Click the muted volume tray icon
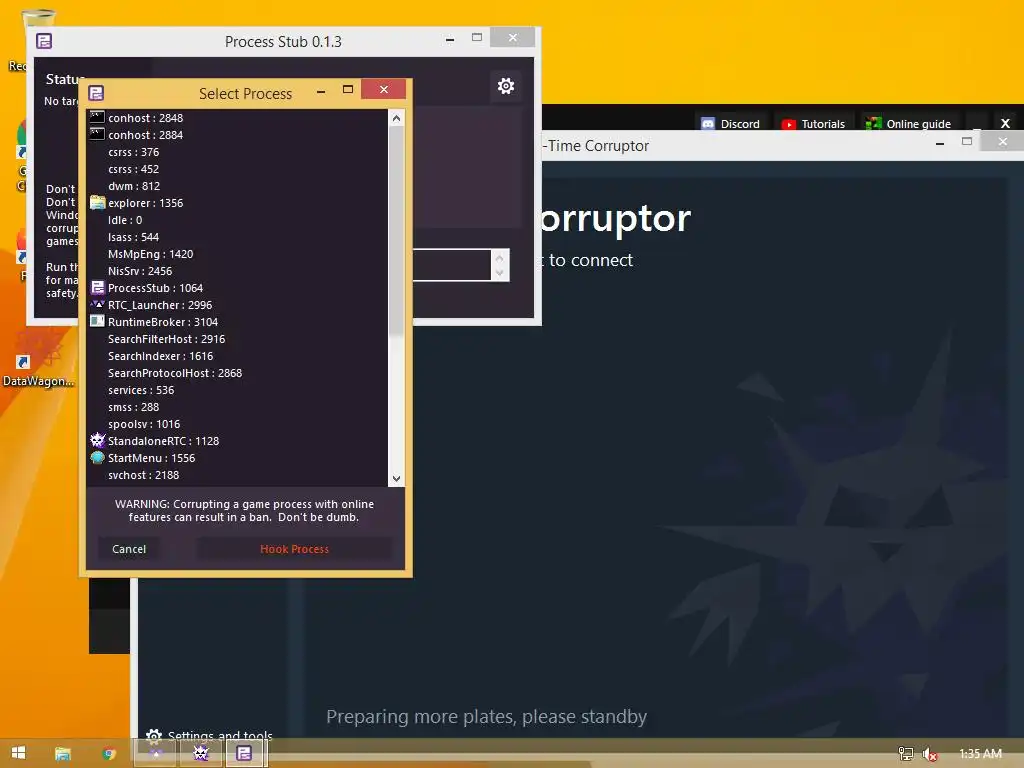 tap(930, 754)
